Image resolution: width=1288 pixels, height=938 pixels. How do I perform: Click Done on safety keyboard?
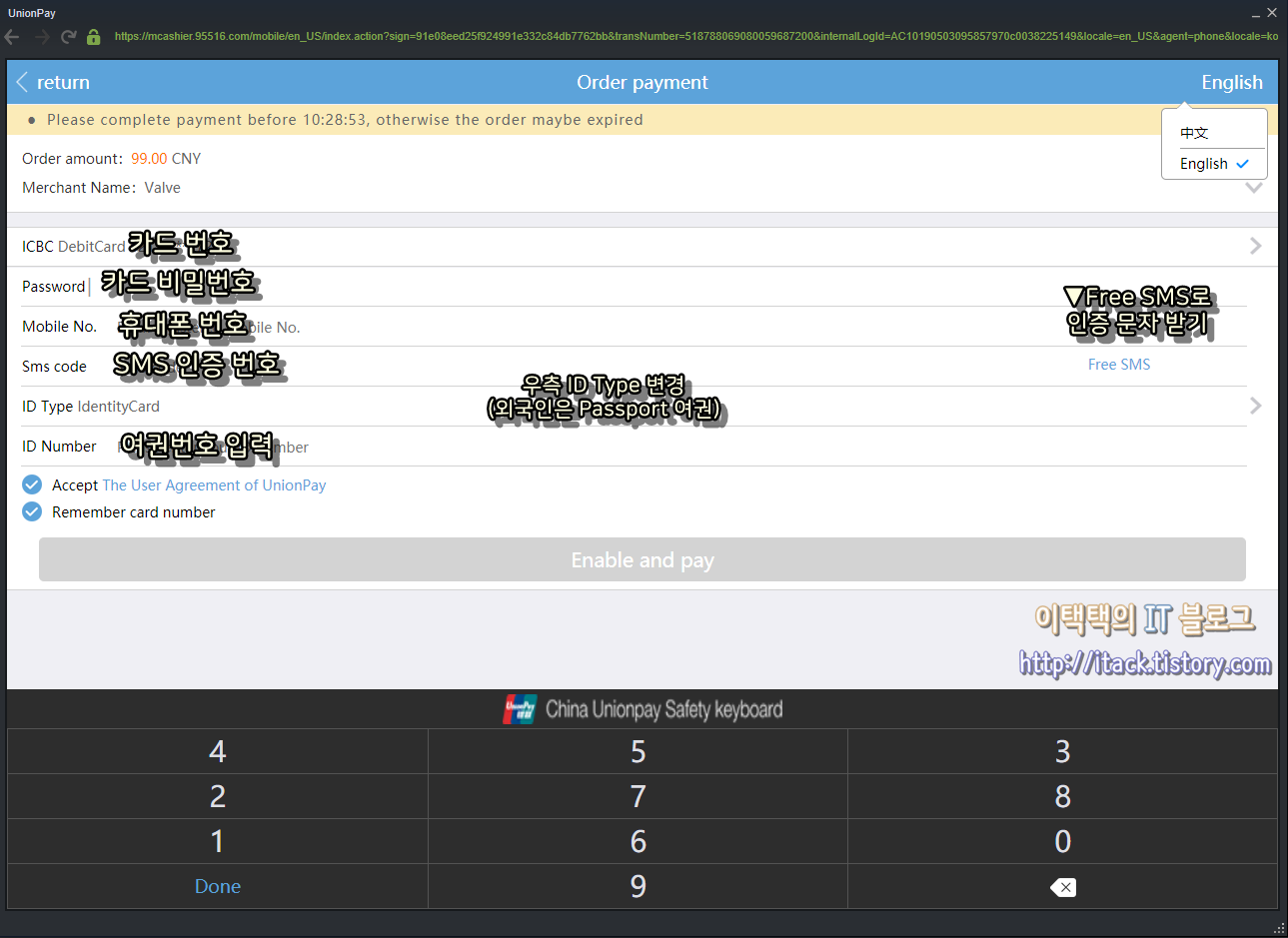pyautogui.click(x=218, y=886)
